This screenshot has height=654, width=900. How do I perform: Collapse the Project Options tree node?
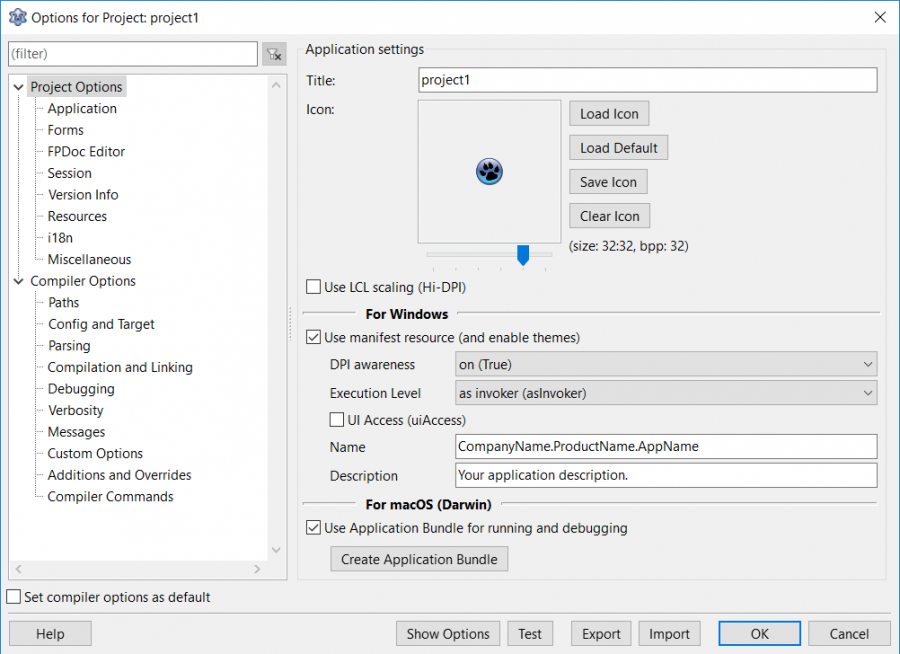[x=18, y=87]
